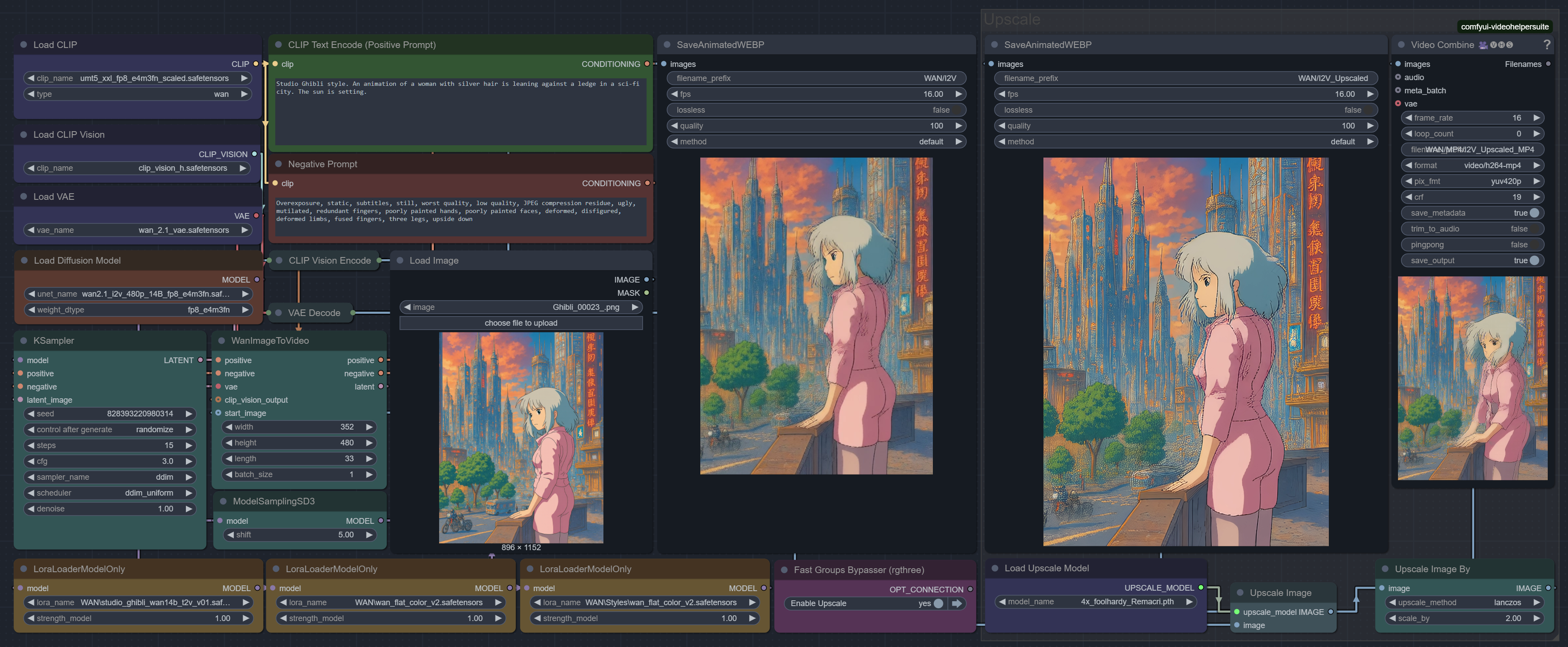Image resolution: width=1568 pixels, height=647 pixels.
Task: Toggle Enable Upscale in Fast Groups Bypasser
Action: (x=938, y=604)
